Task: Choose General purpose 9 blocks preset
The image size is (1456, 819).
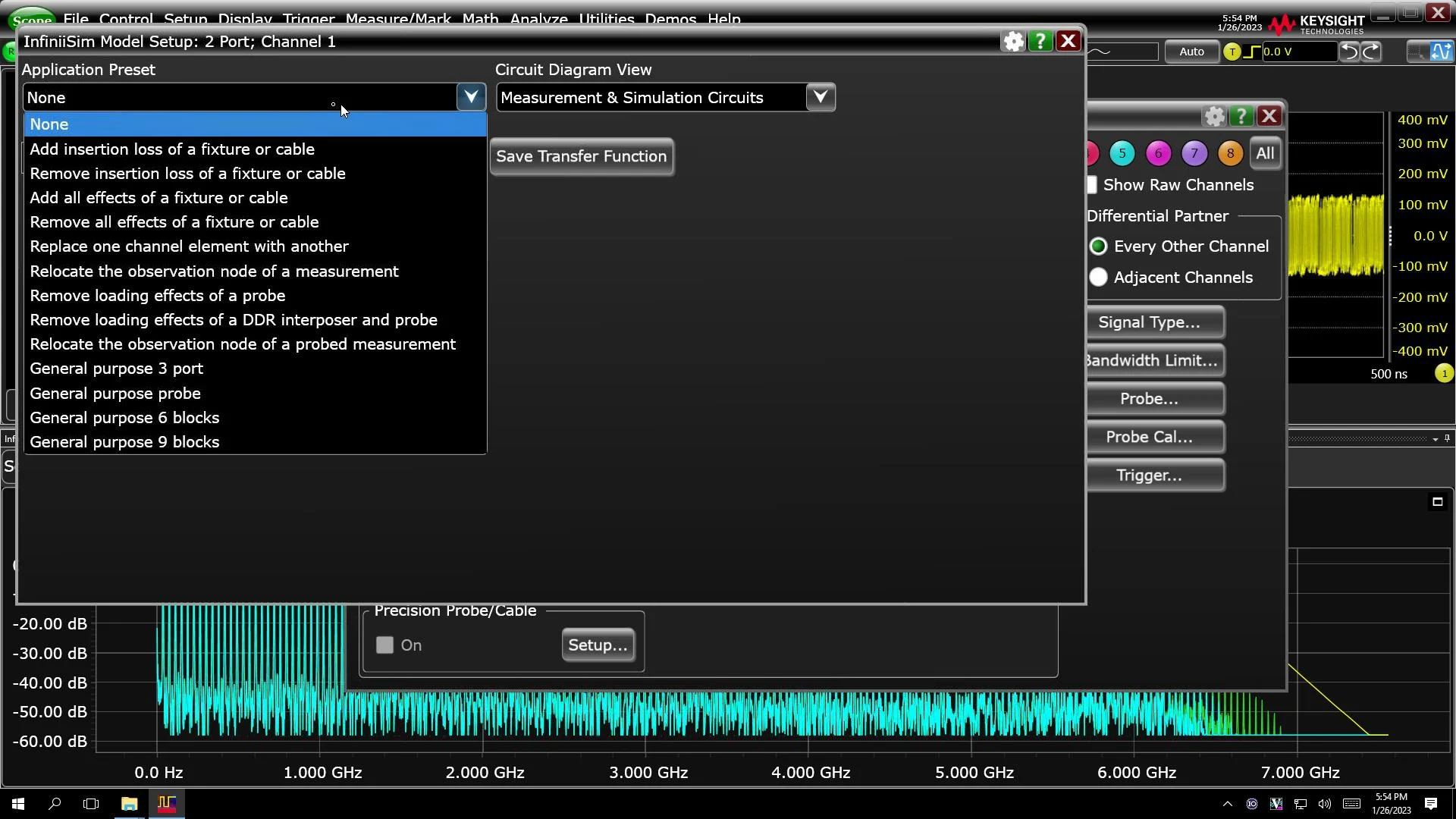Action: coord(255,442)
